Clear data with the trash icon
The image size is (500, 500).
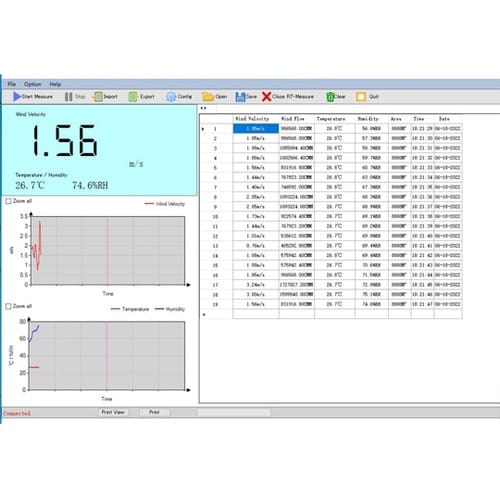pyautogui.click(x=330, y=97)
